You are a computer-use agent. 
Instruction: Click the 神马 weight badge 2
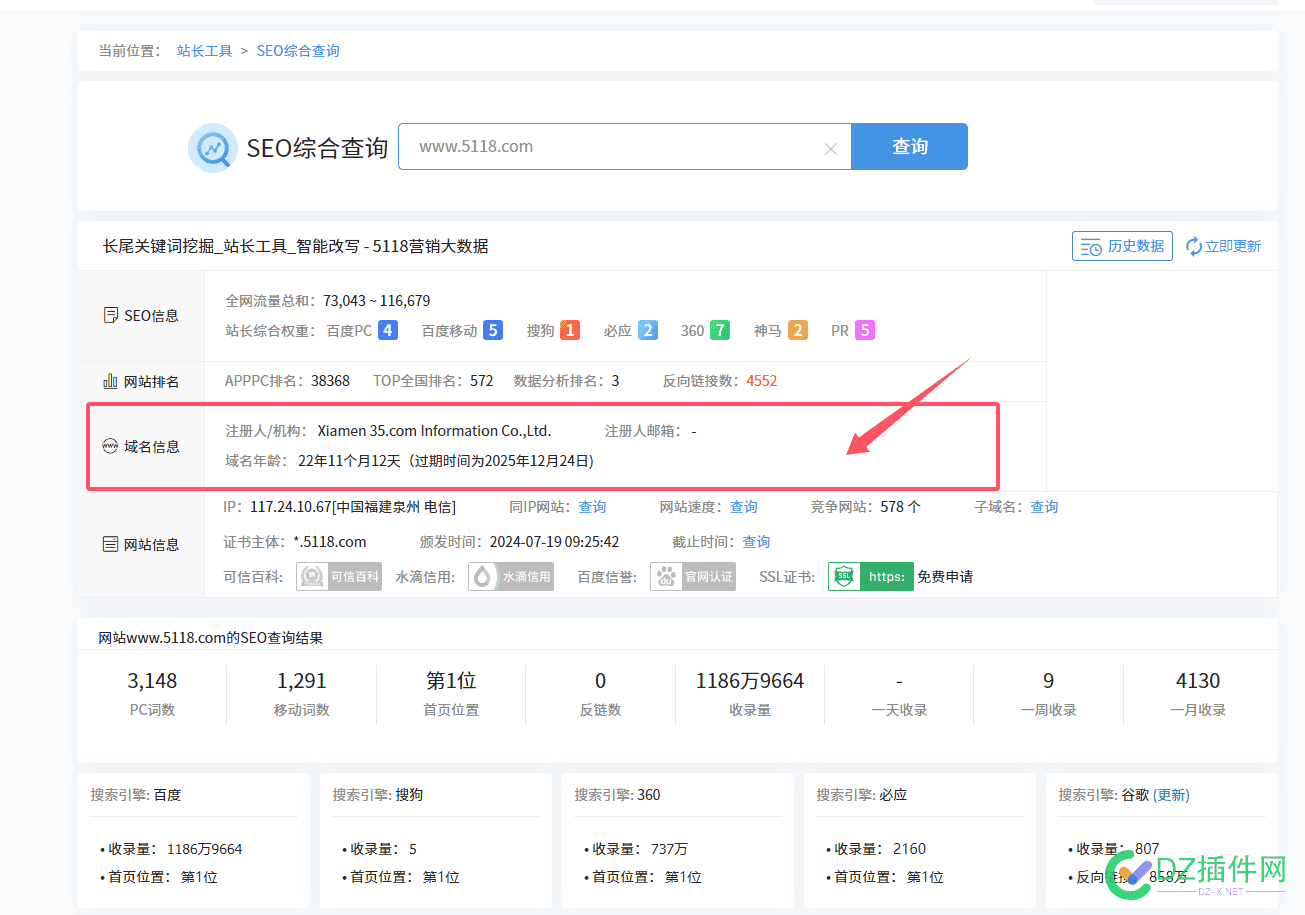click(798, 330)
